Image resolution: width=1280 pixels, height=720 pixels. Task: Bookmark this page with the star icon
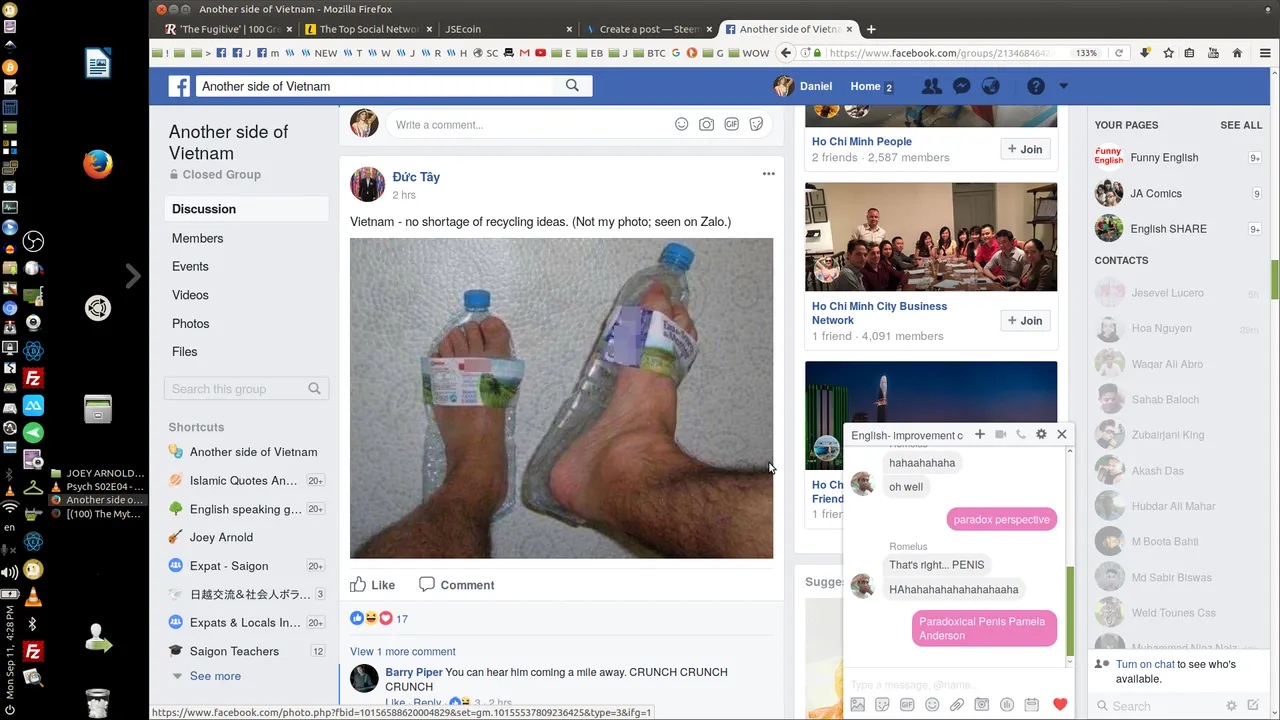pyautogui.click(x=1168, y=53)
